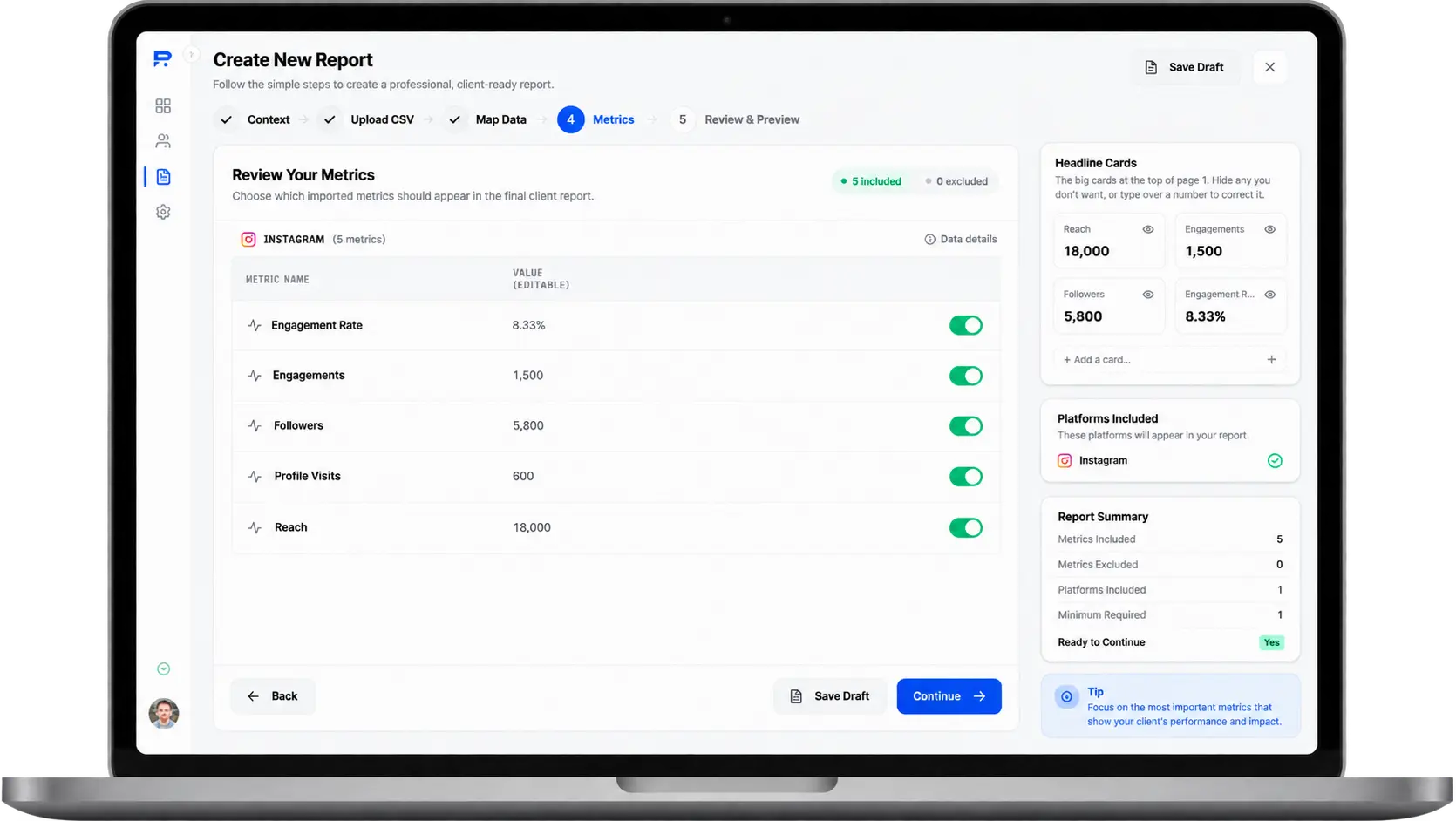Click the pulse icon next to Profile Visits
Viewport: 1456px width, 821px height.
[255, 476]
